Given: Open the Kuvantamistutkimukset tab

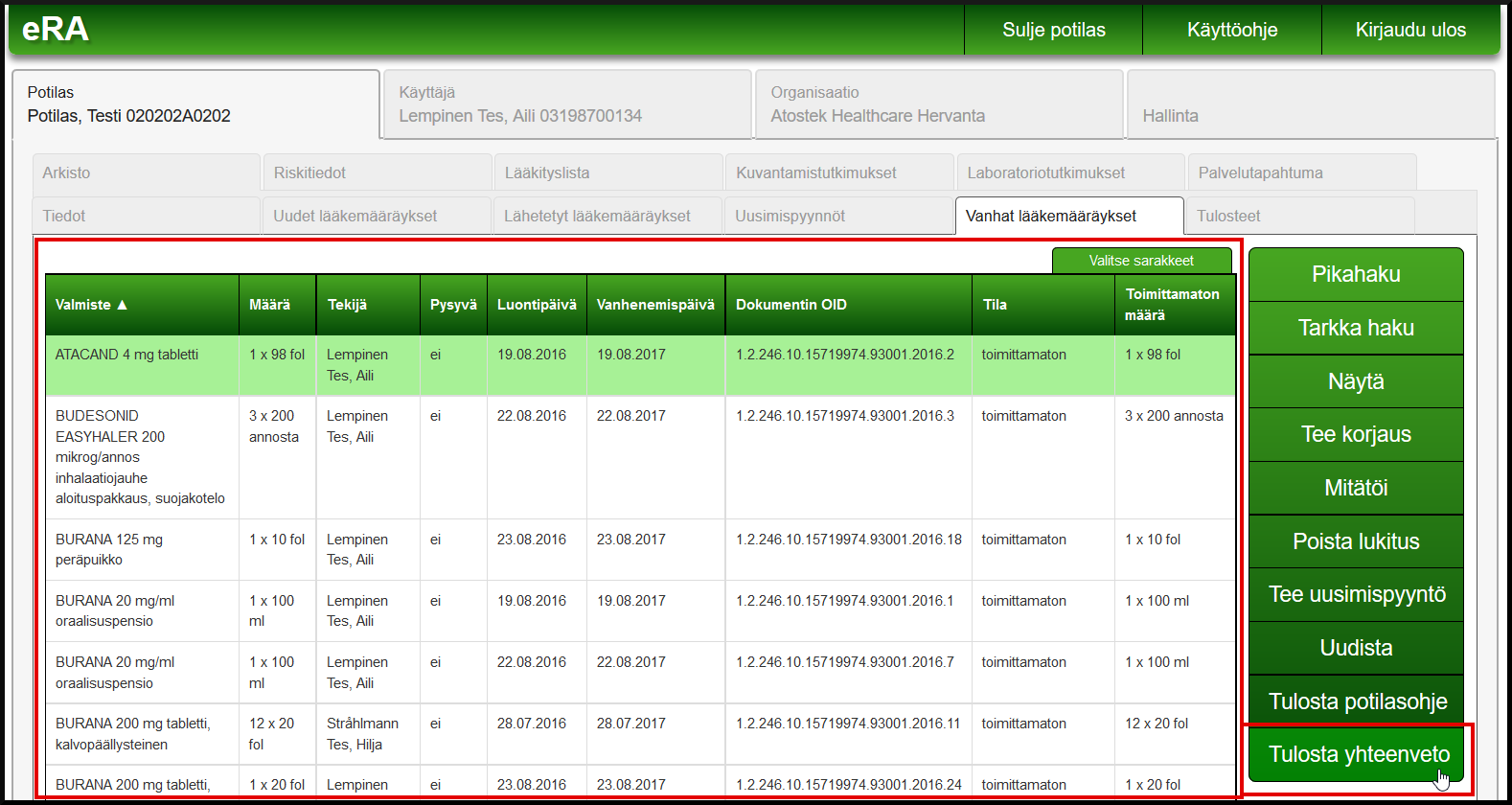Looking at the screenshot, I should point(839,172).
